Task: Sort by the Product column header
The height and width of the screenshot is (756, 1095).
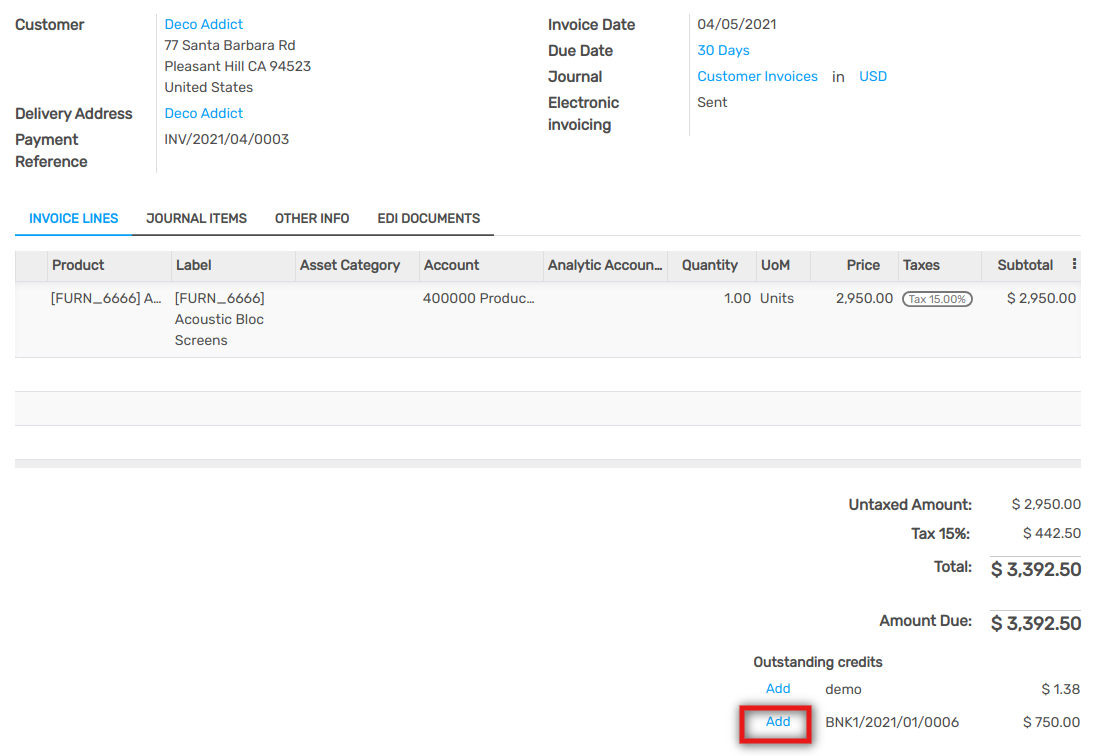Action: coord(78,265)
